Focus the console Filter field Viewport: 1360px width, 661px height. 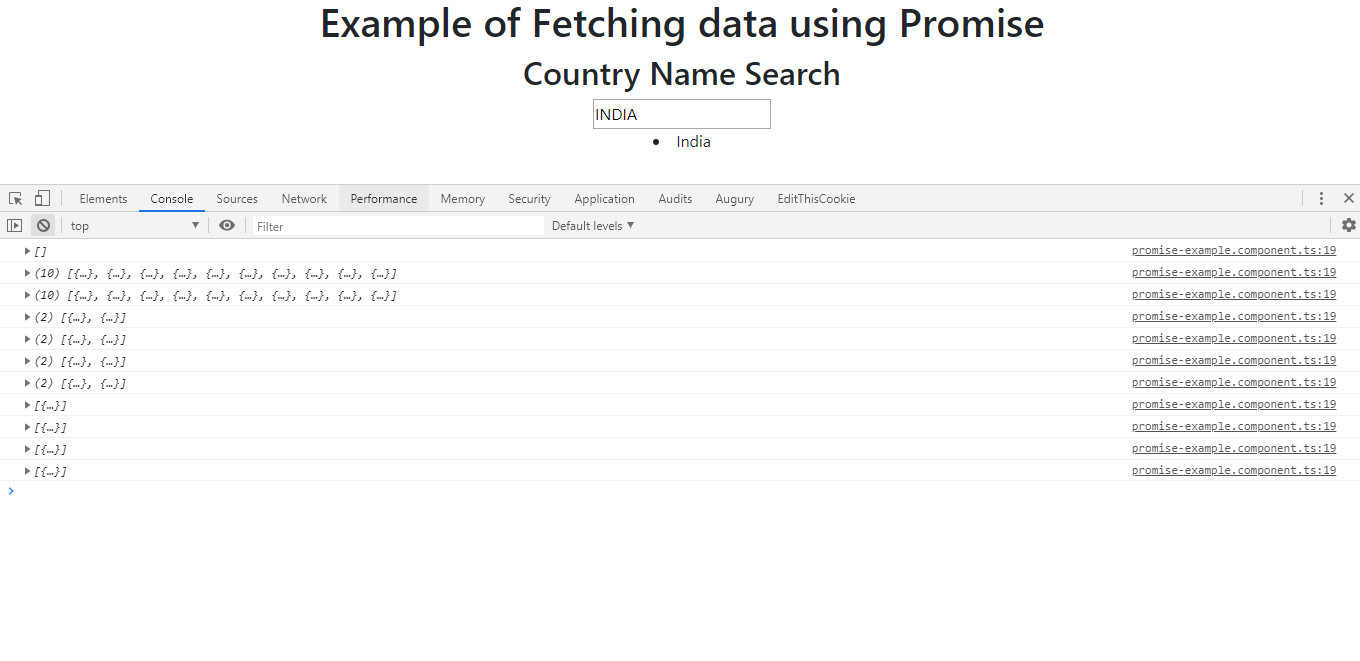398,226
